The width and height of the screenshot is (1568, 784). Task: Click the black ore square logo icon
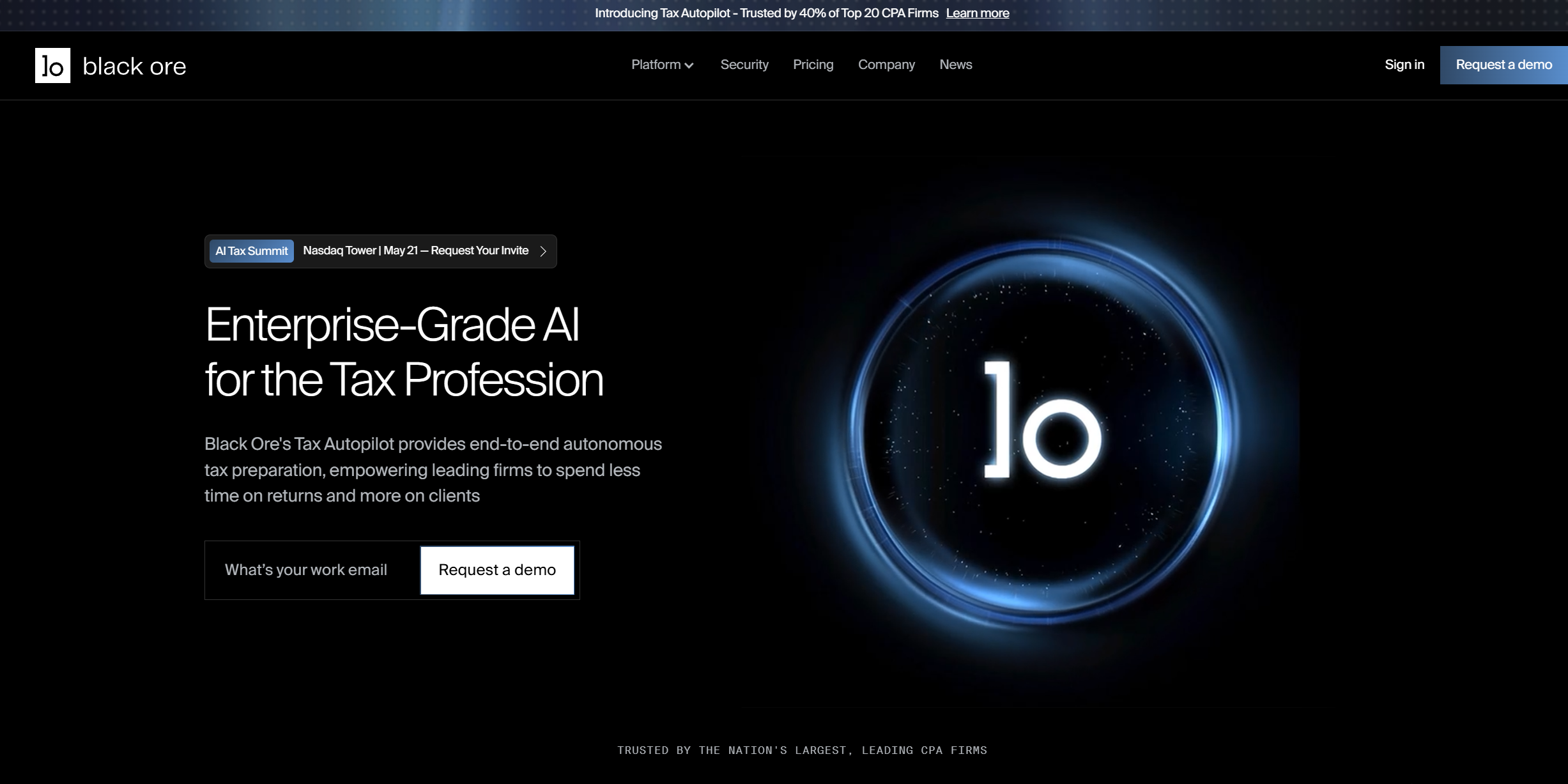point(52,65)
